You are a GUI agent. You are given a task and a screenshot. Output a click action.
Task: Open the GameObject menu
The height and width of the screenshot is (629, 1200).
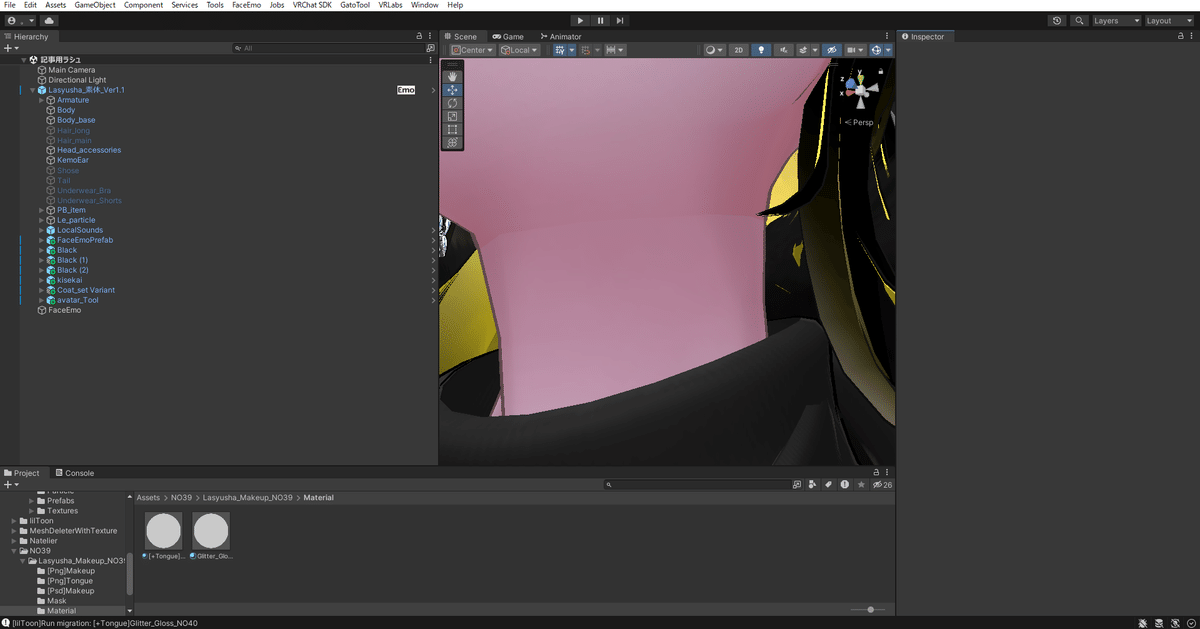[95, 5]
